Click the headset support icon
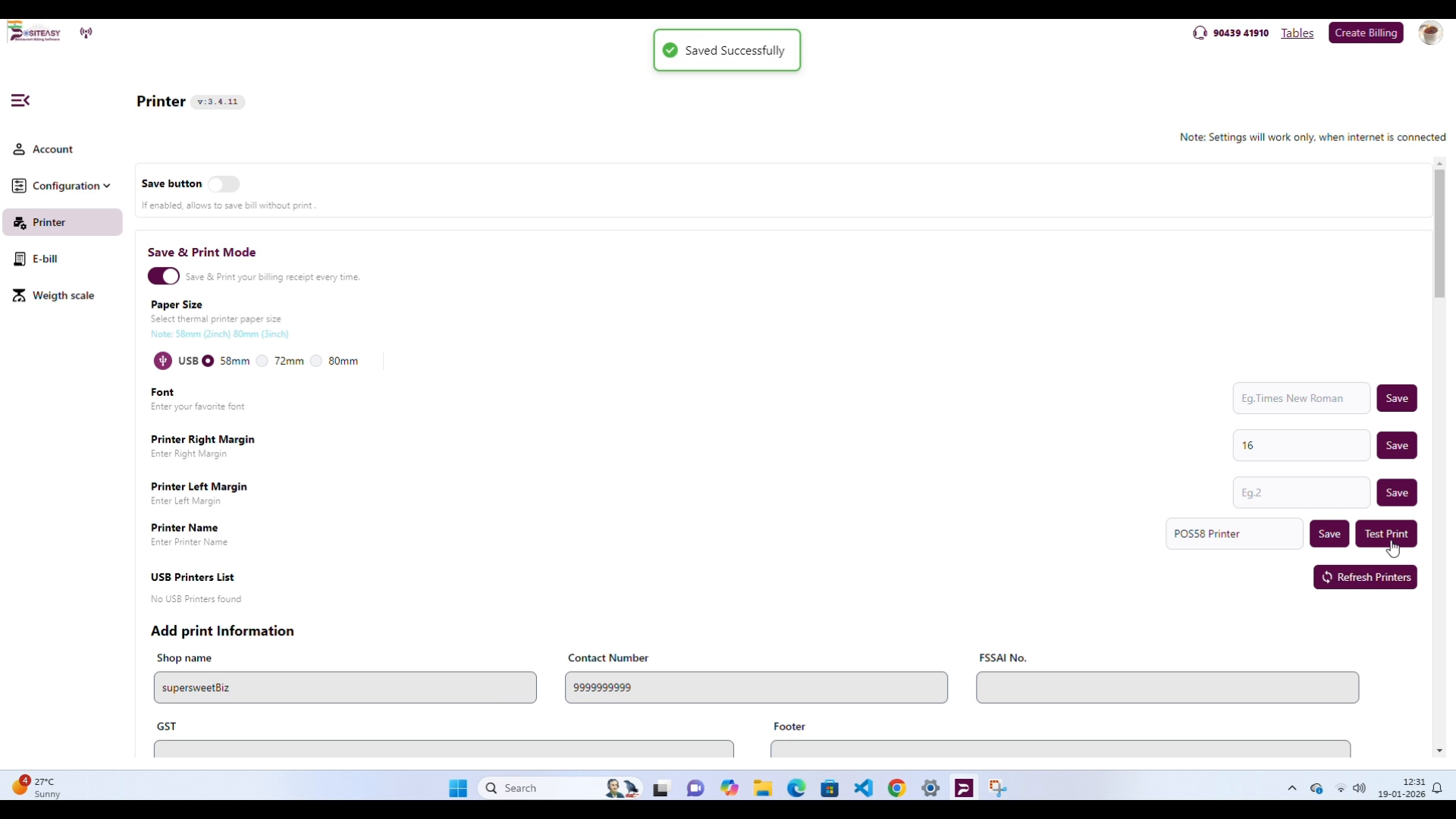1456x819 pixels. point(1200,33)
